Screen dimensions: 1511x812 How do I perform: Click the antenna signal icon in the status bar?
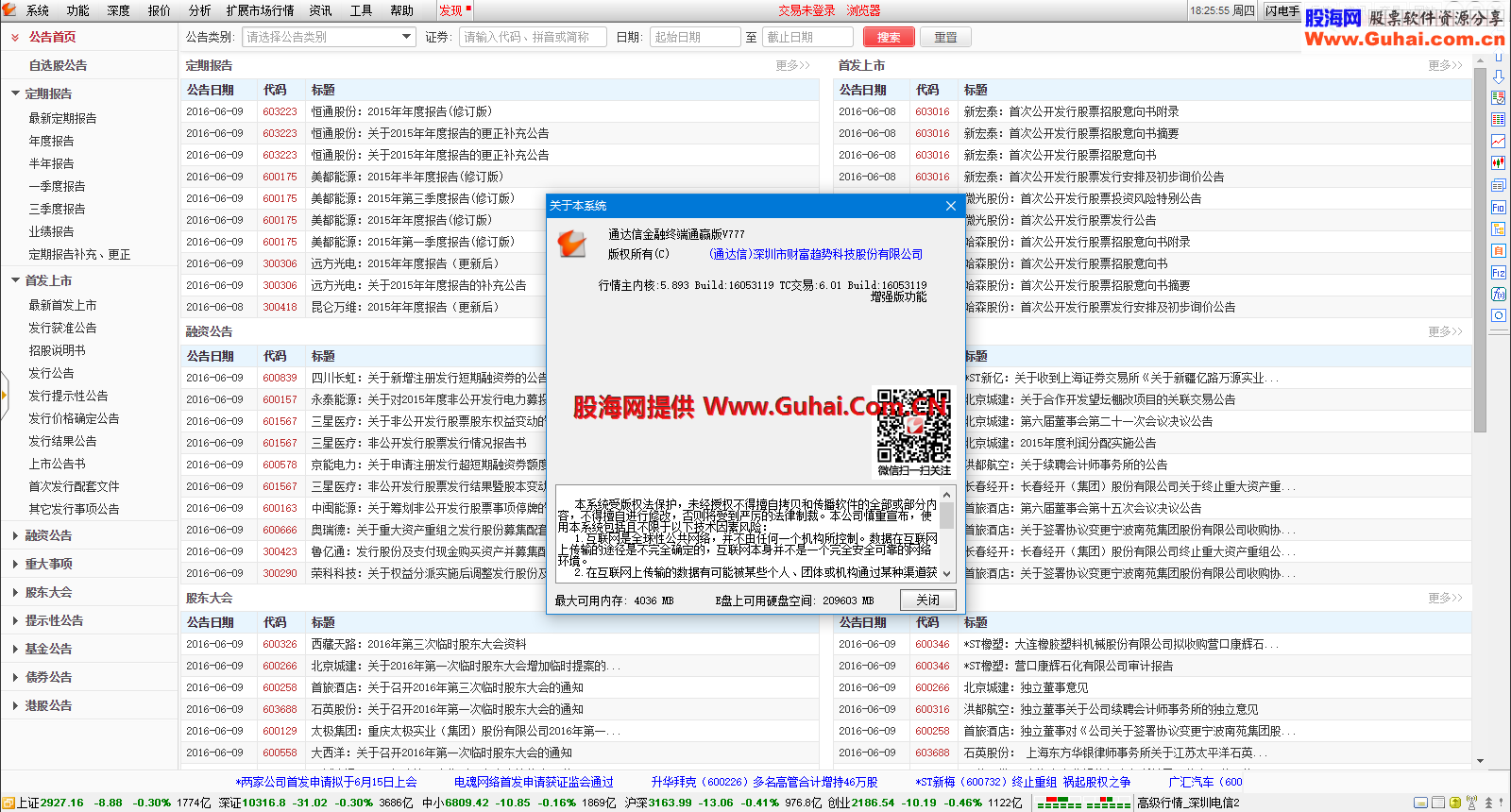pyautogui.click(x=1472, y=803)
